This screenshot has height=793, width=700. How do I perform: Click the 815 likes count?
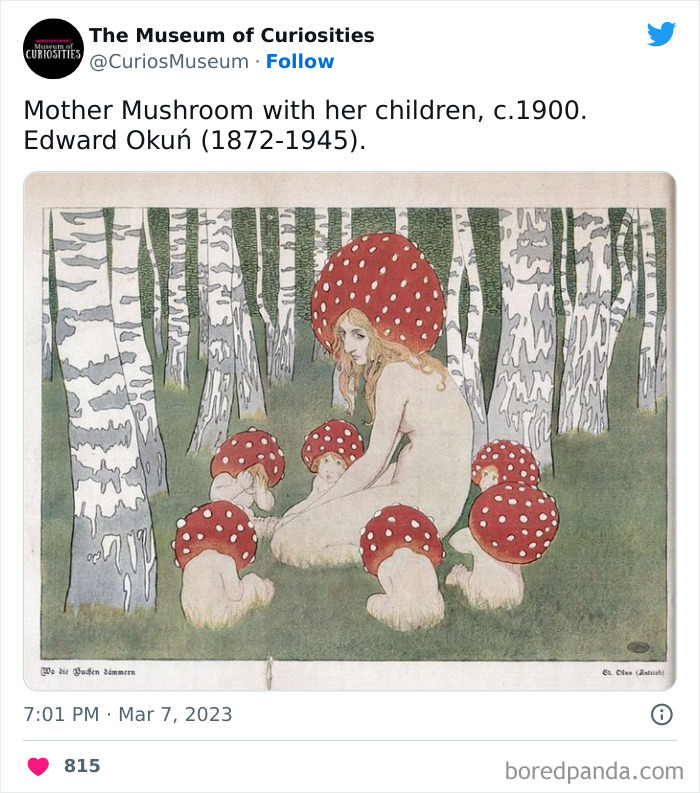point(82,766)
